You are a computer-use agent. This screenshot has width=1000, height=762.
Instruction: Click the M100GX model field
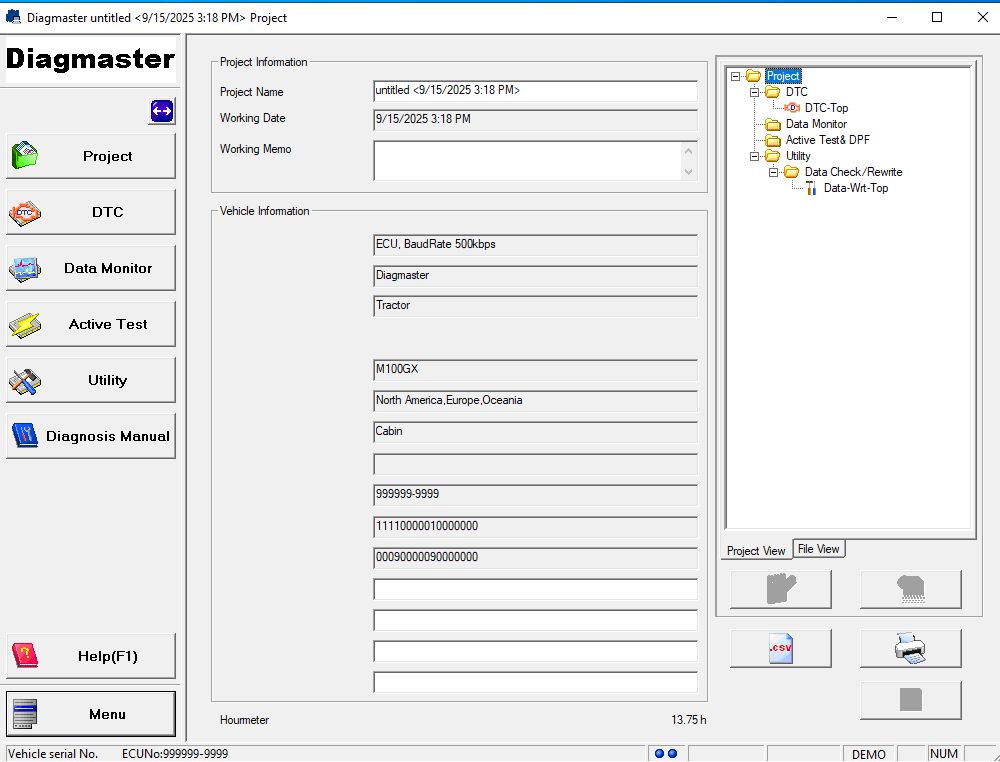coord(535,370)
